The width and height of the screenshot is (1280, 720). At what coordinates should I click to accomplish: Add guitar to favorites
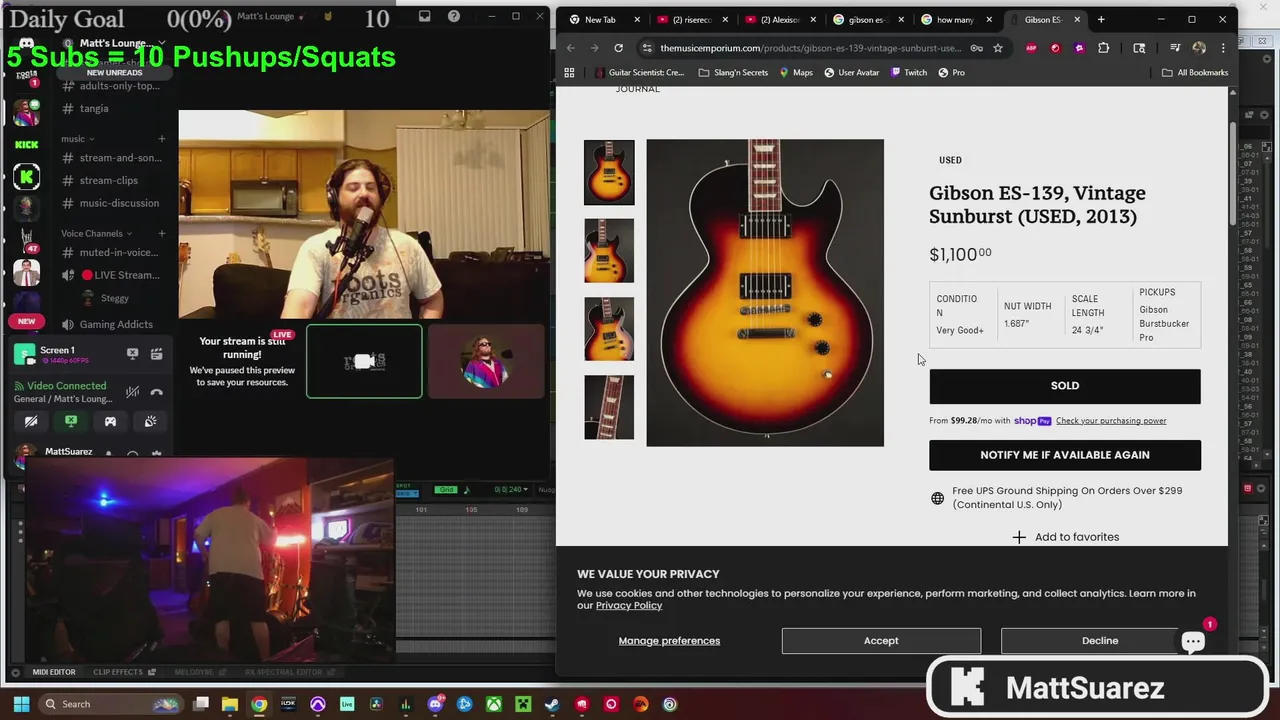pos(1065,537)
